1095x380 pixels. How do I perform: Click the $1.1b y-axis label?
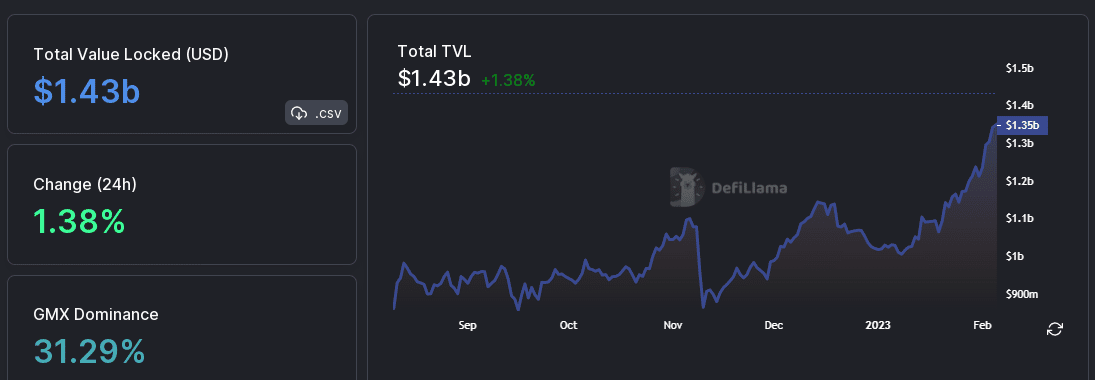point(1020,219)
